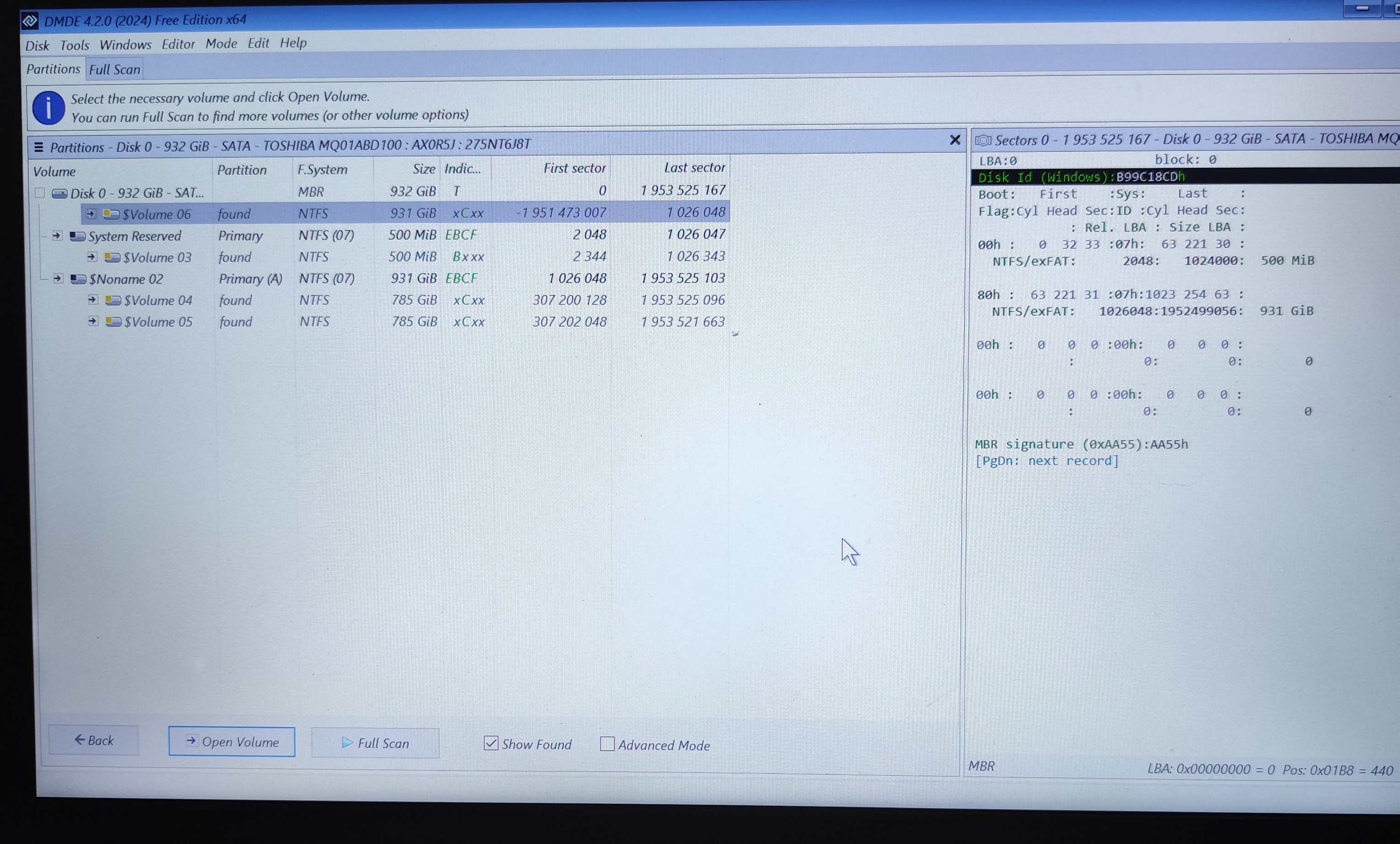Click the blue info icon in hint bar
This screenshot has width=1400, height=844.
(x=48, y=108)
